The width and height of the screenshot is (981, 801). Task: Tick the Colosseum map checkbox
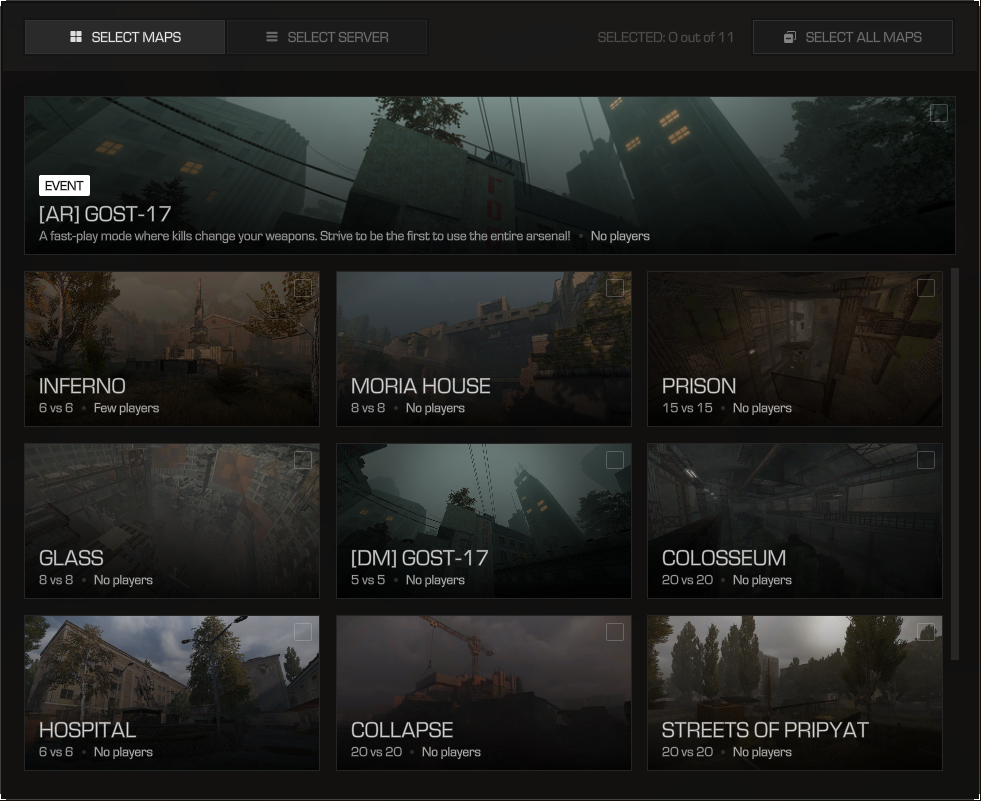[926, 460]
